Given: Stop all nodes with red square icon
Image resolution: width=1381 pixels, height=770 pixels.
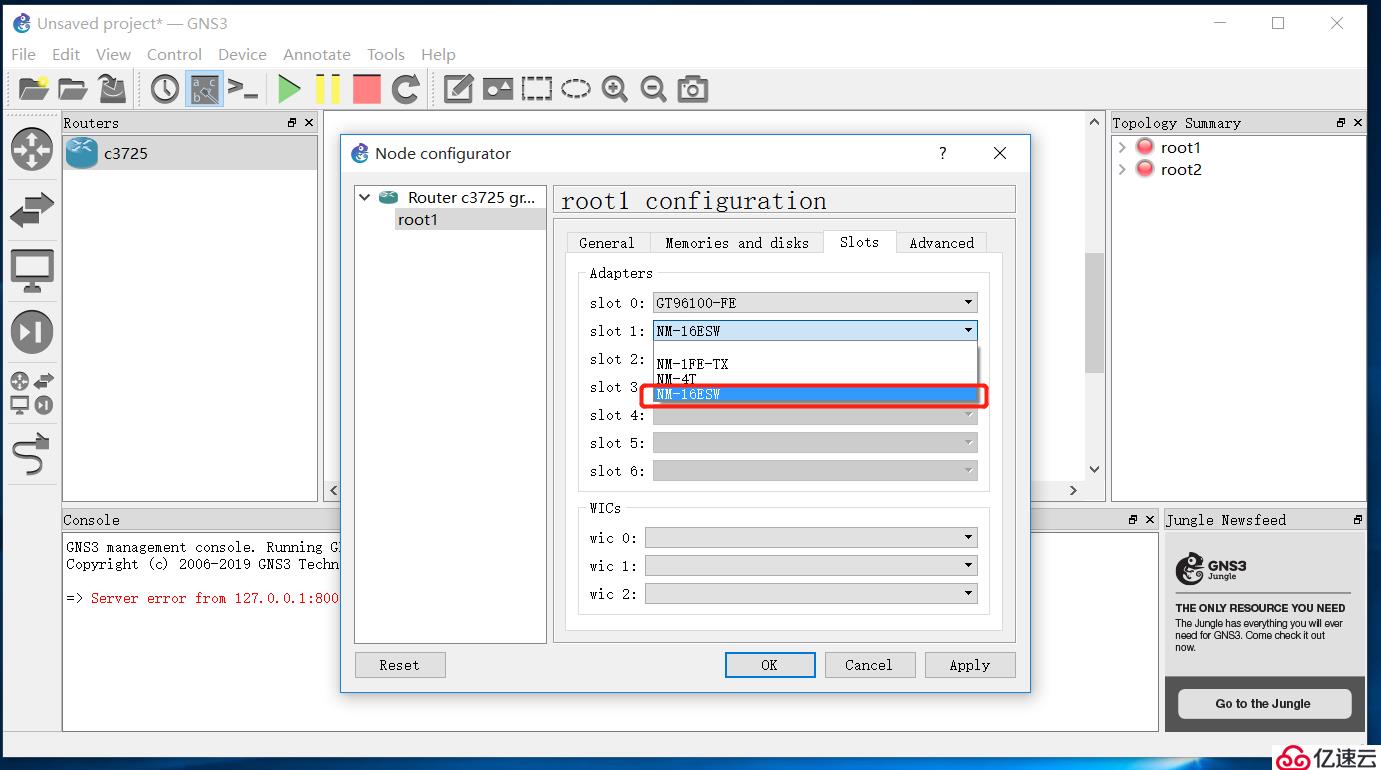Looking at the screenshot, I should pyautogui.click(x=367, y=89).
